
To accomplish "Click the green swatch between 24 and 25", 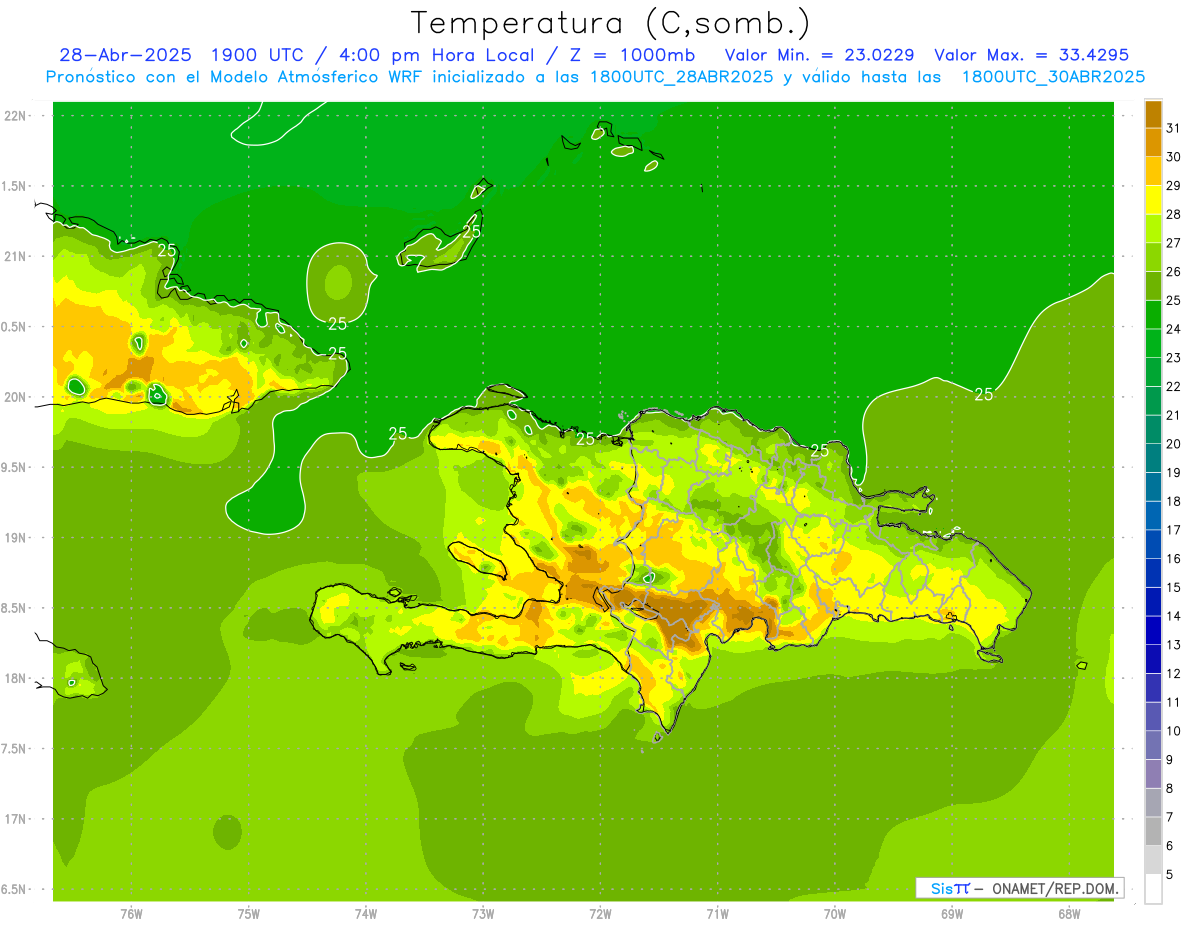I will point(1153,315).
